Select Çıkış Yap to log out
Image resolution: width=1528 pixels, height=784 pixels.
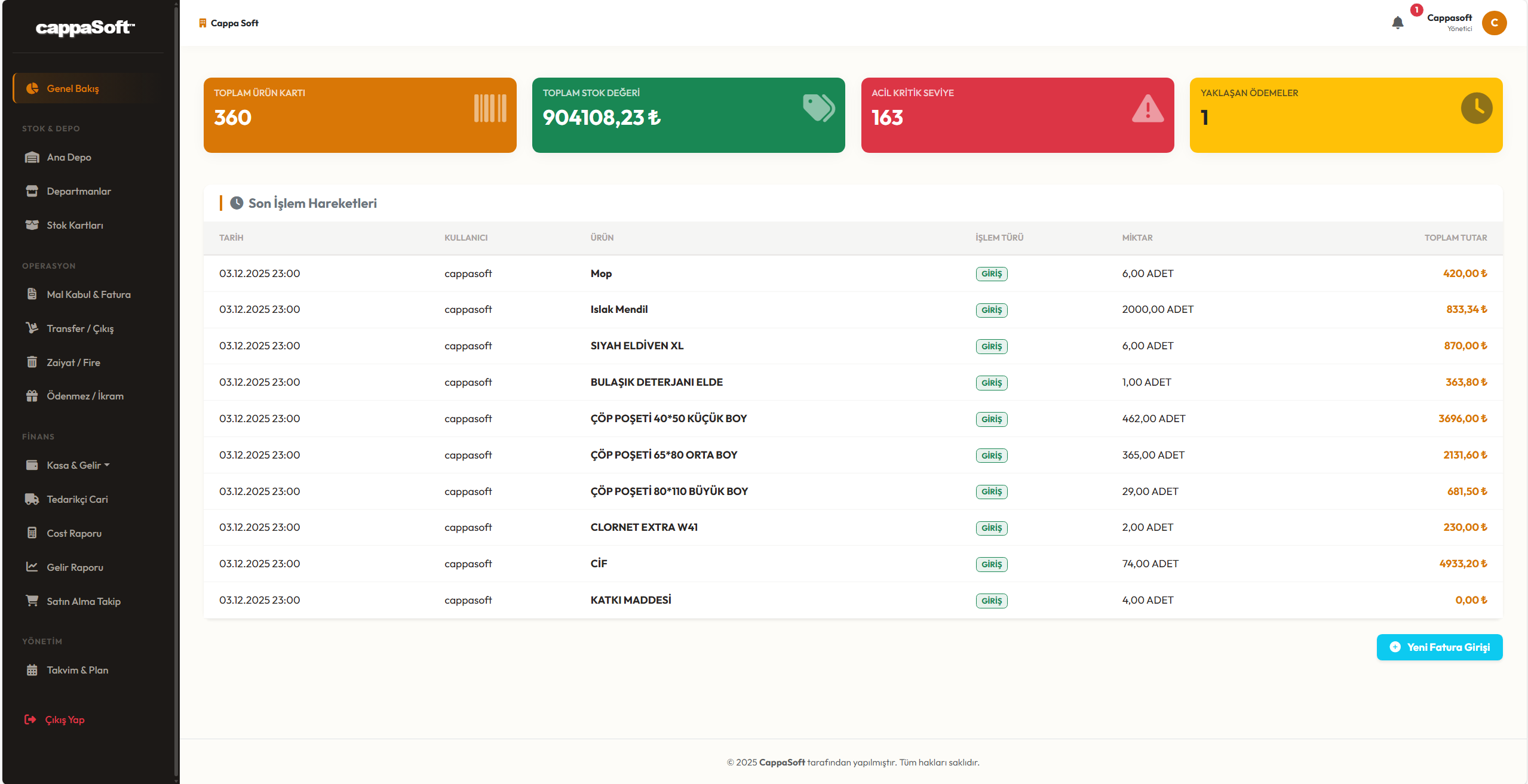tap(65, 720)
